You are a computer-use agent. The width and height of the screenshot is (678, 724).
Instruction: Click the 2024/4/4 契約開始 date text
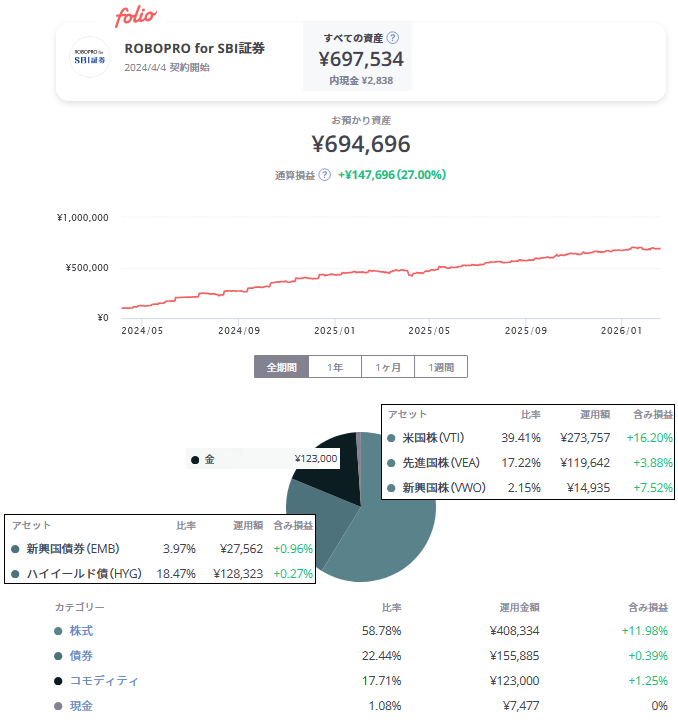(167, 67)
